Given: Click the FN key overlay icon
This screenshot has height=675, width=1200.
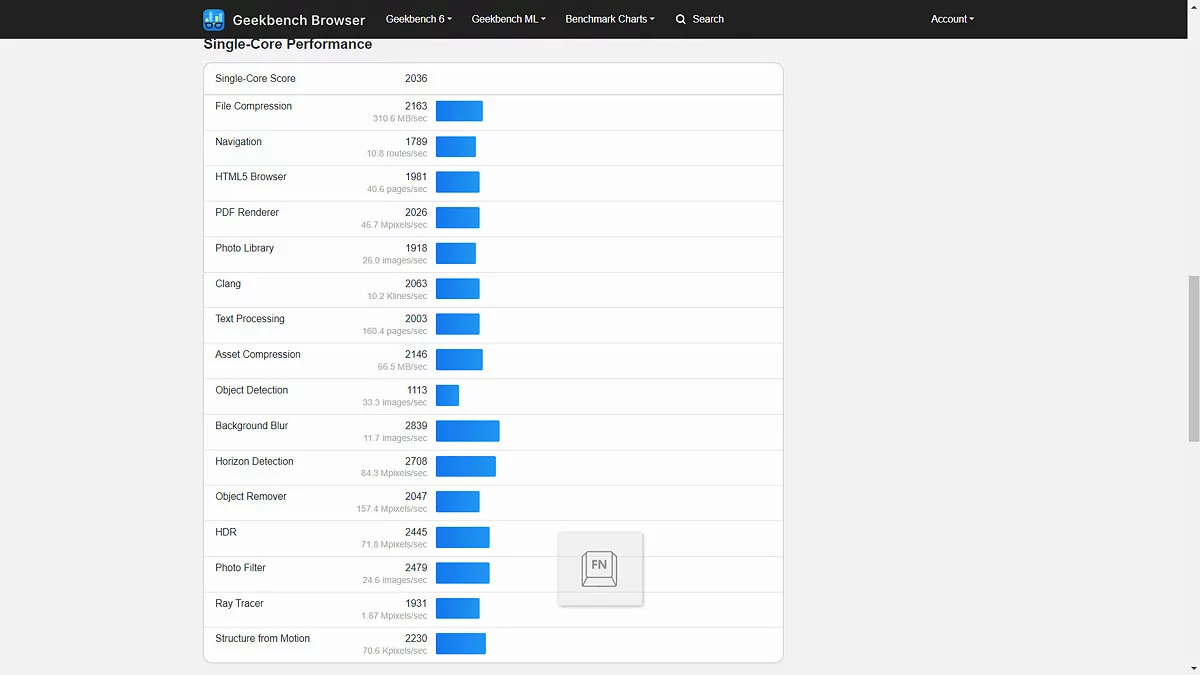Looking at the screenshot, I should click(x=600, y=568).
